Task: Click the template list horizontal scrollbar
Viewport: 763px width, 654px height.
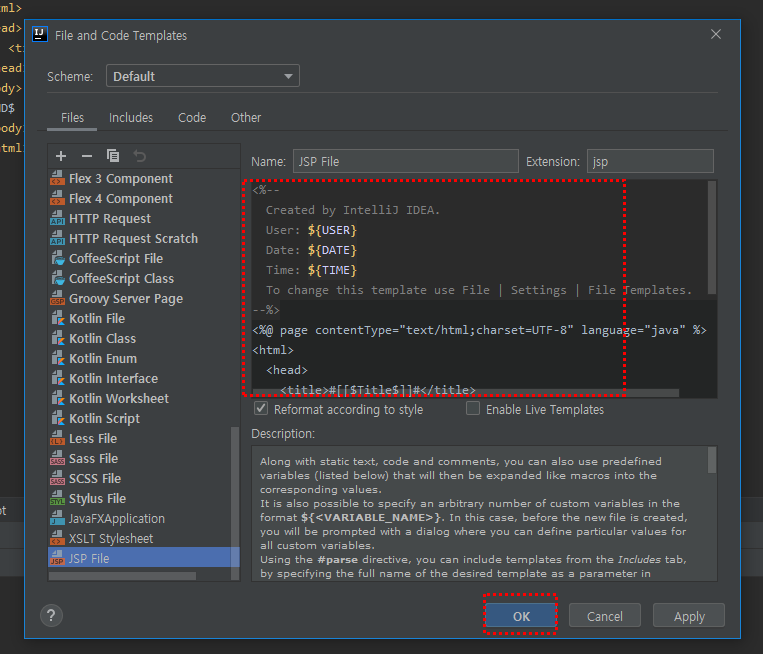Action: tap(122, 576)
